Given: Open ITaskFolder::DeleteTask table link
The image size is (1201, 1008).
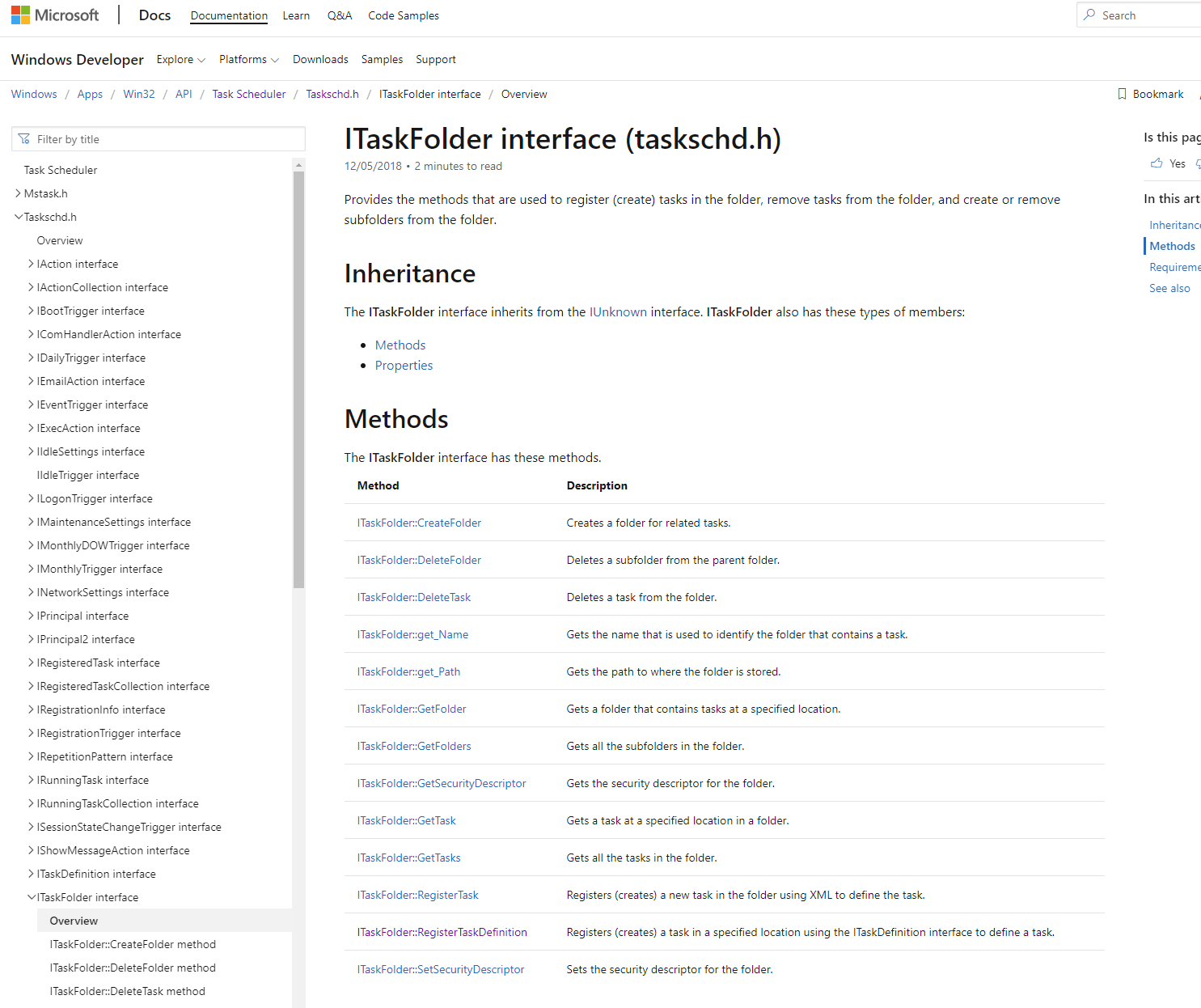Looking at the screenshot, I should coord(414,597).
